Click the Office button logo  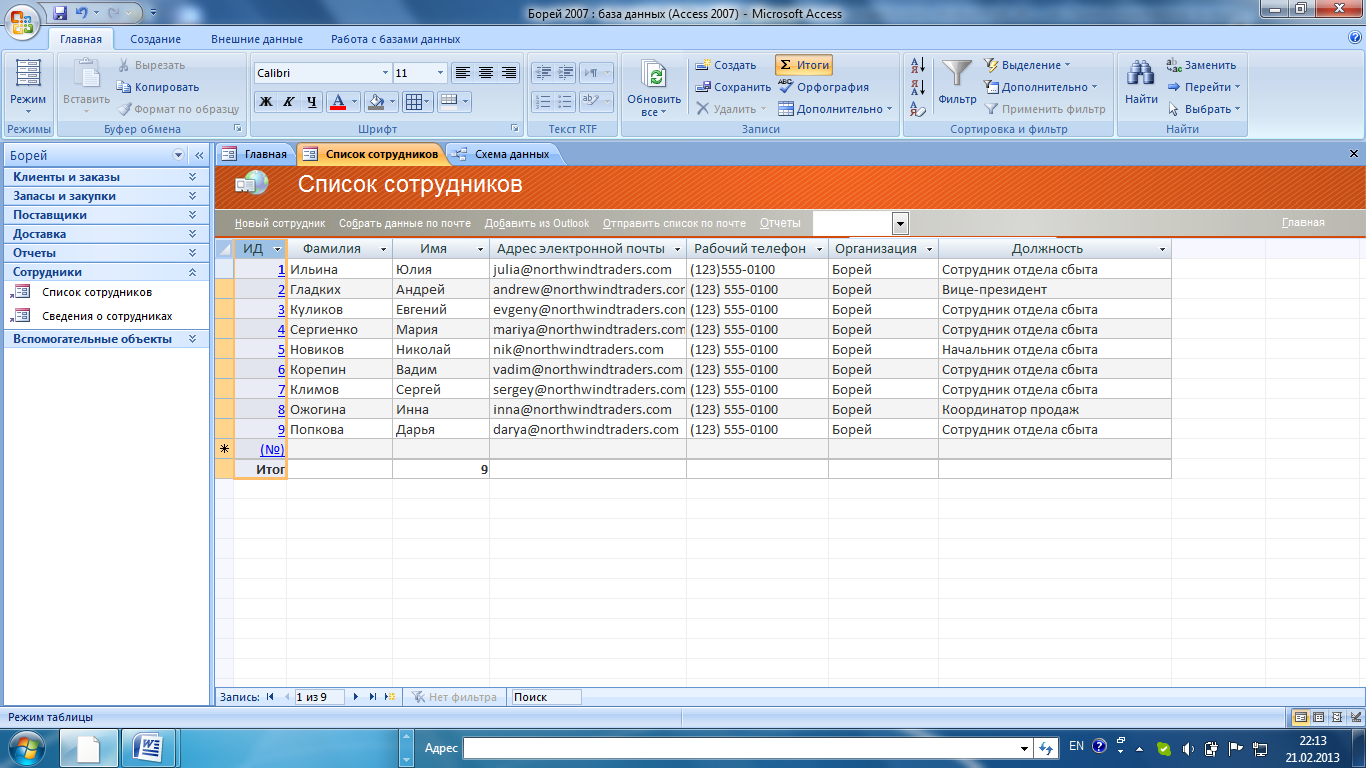coord(22,21)
